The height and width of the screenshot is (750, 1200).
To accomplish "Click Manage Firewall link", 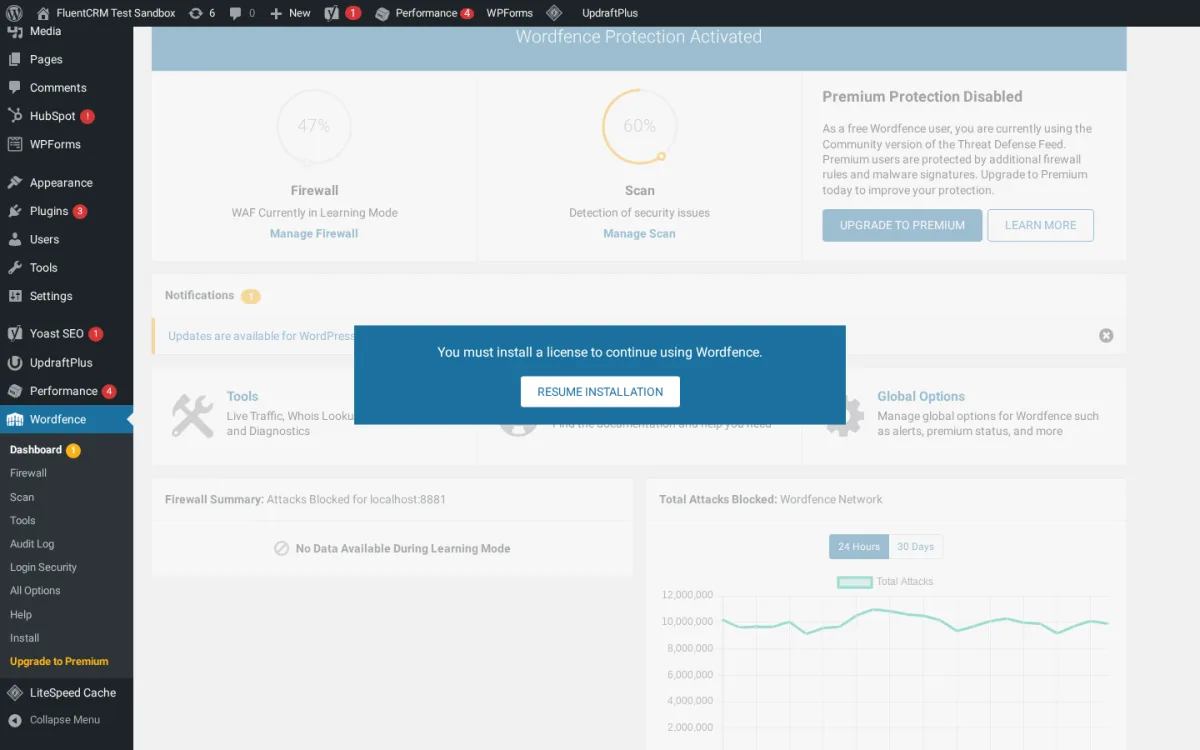I will point(314,233).
